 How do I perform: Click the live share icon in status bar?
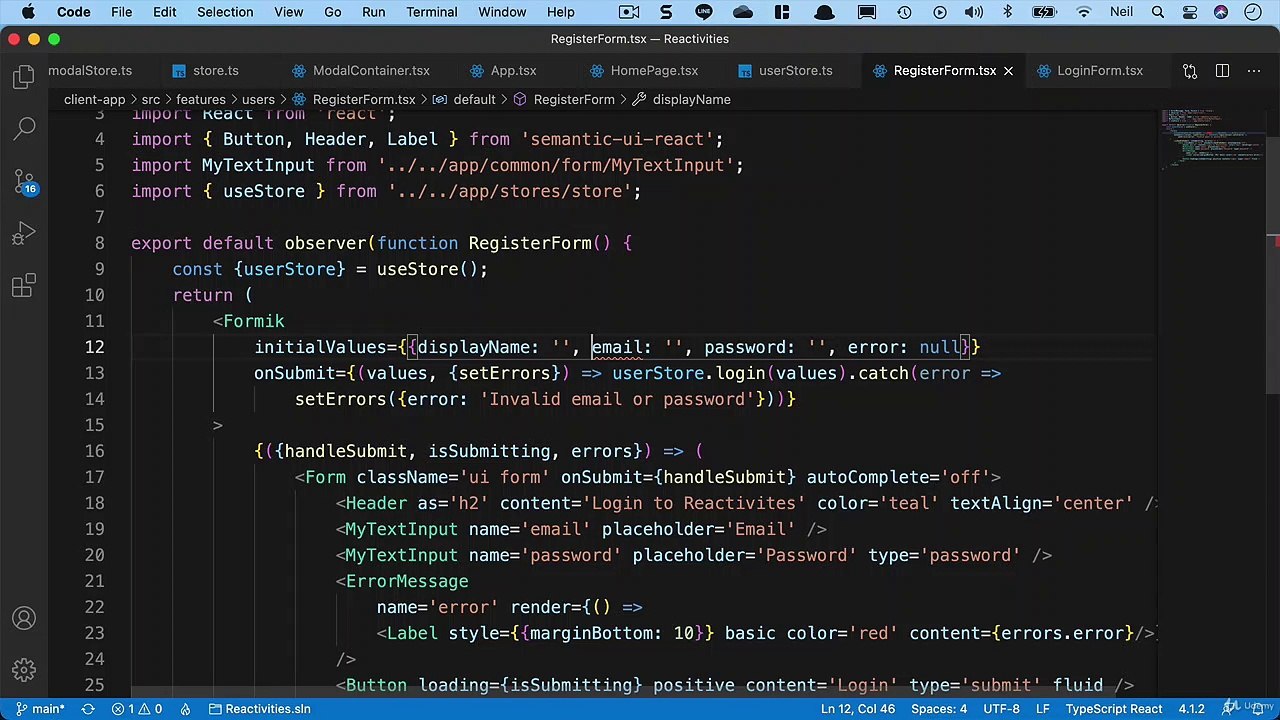tap(185, 709)
